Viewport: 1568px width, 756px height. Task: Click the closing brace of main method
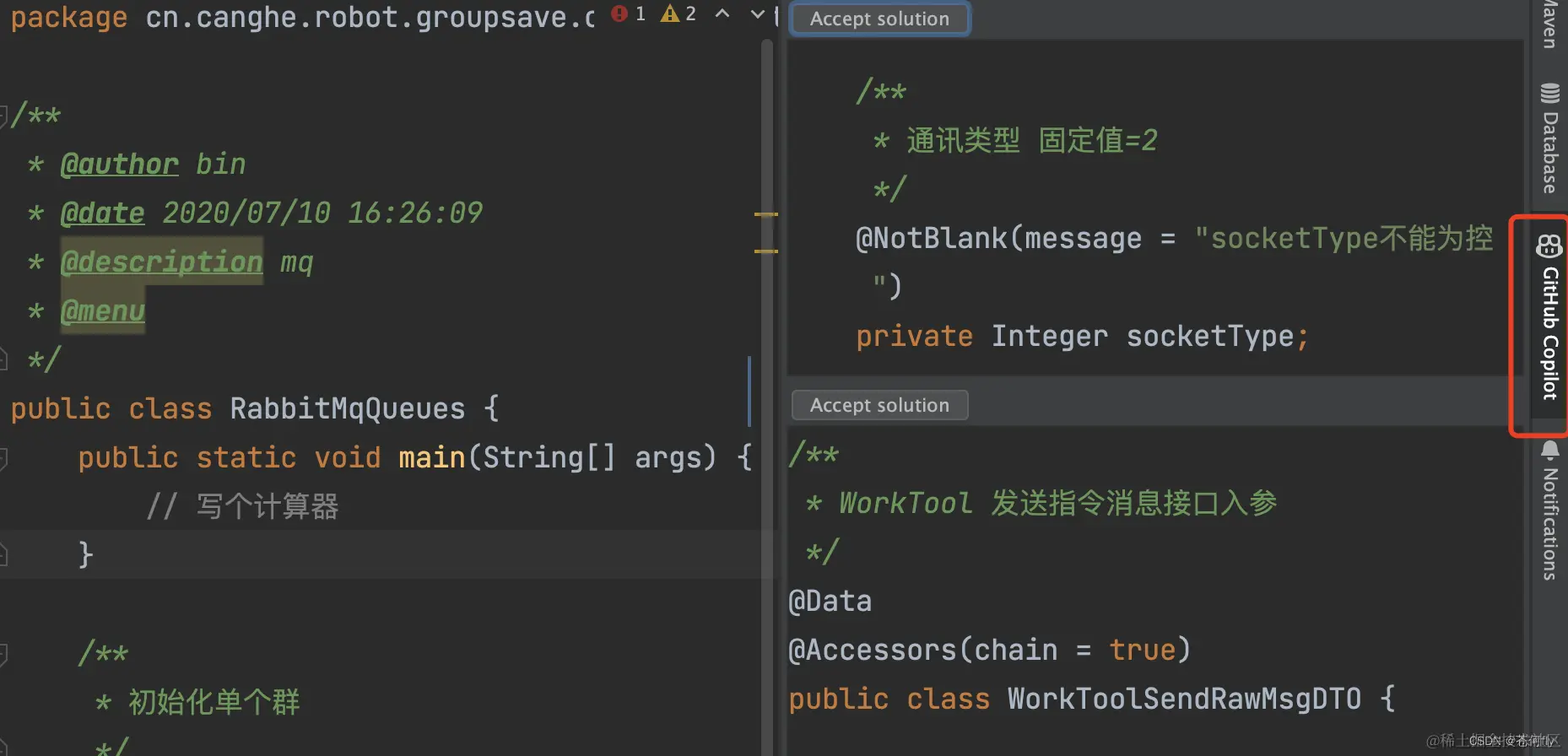pos(85,554)
